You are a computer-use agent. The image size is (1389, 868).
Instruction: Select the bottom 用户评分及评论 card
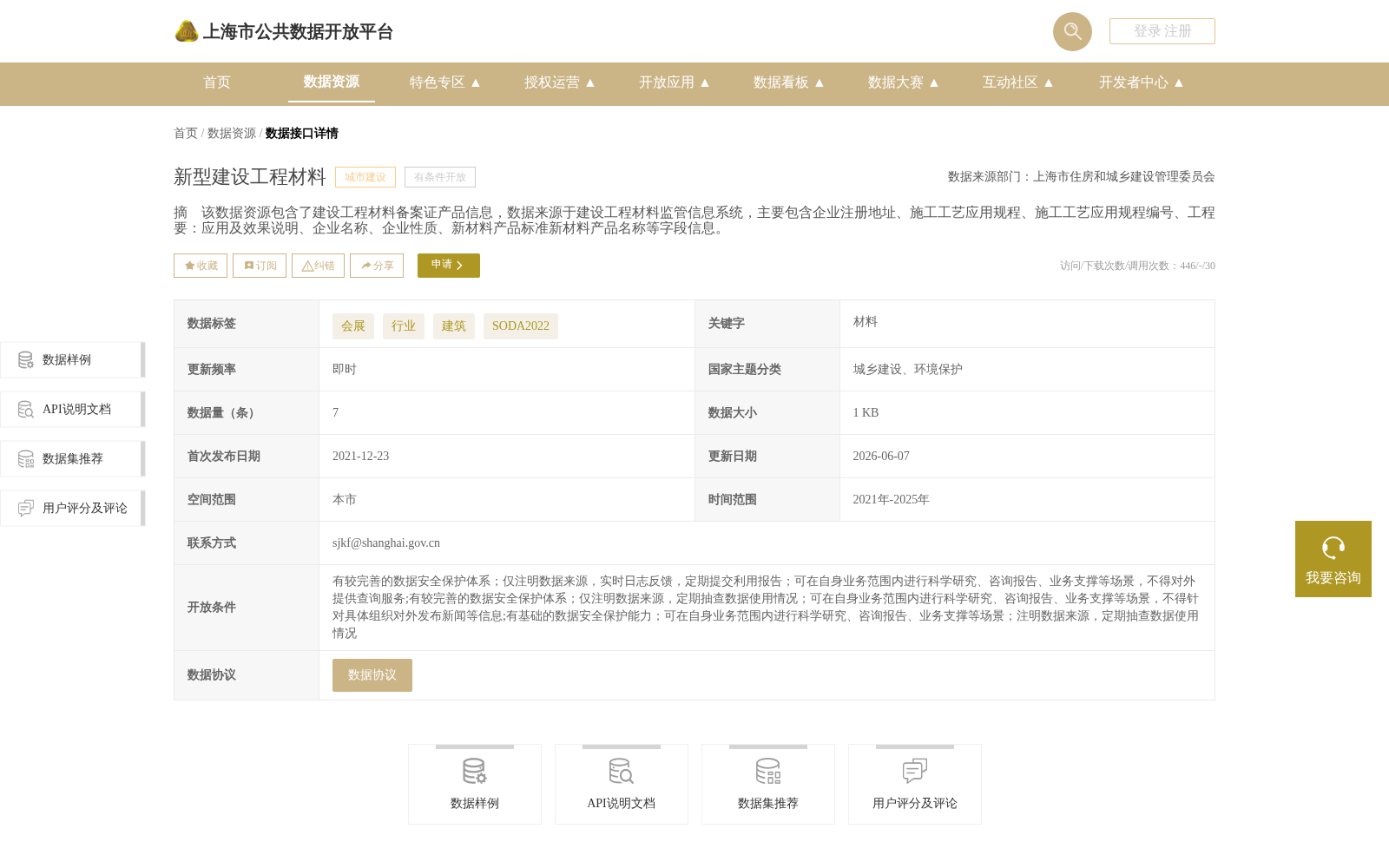click(x=915, y=785)
